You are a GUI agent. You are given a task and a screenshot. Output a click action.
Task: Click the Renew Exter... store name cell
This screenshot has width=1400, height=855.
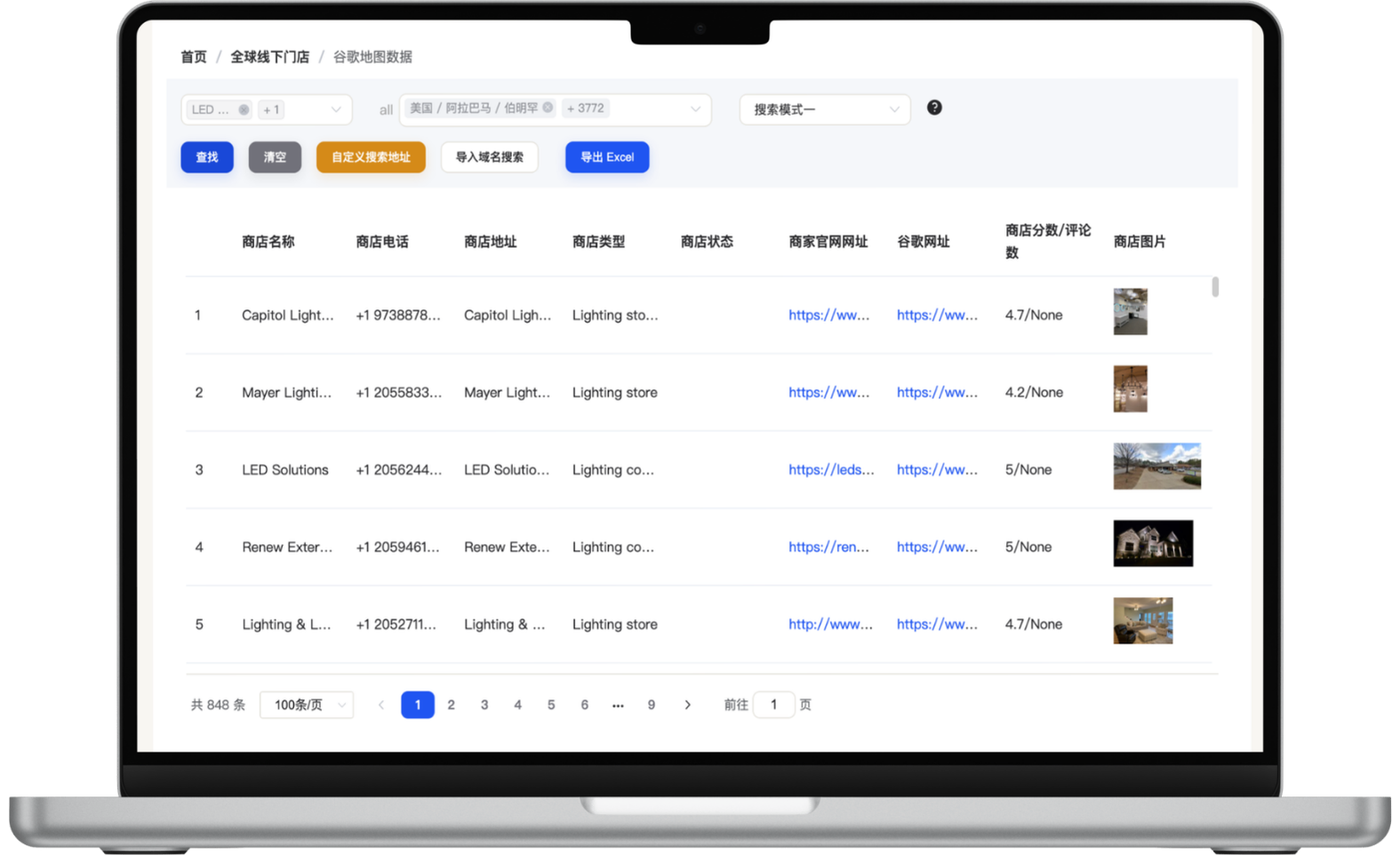[x=287, y=547]
